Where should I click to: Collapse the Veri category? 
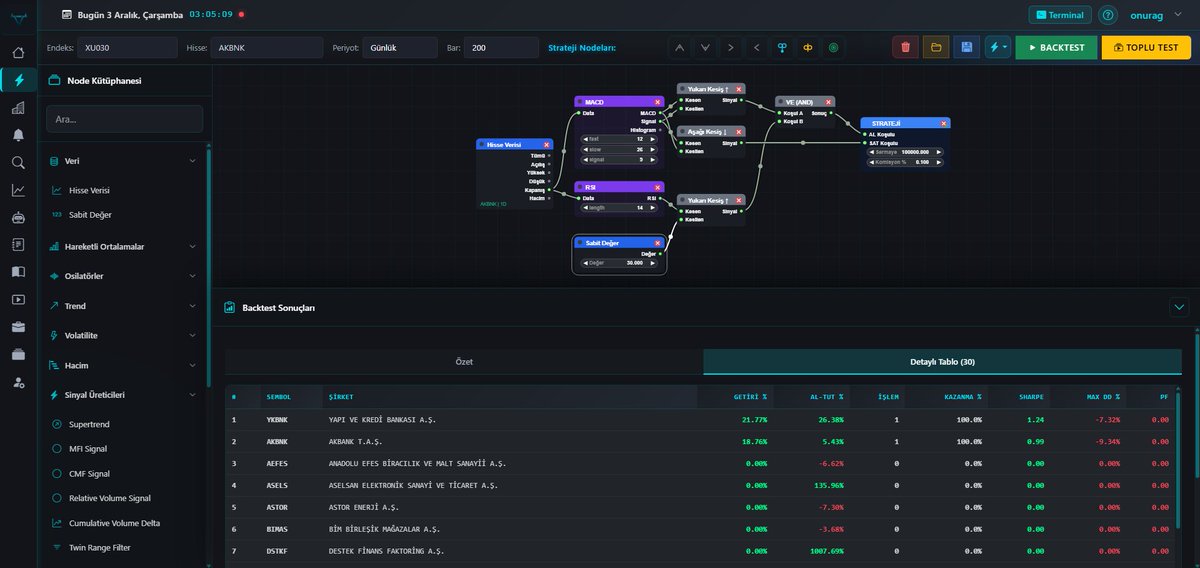click(193, 161)
